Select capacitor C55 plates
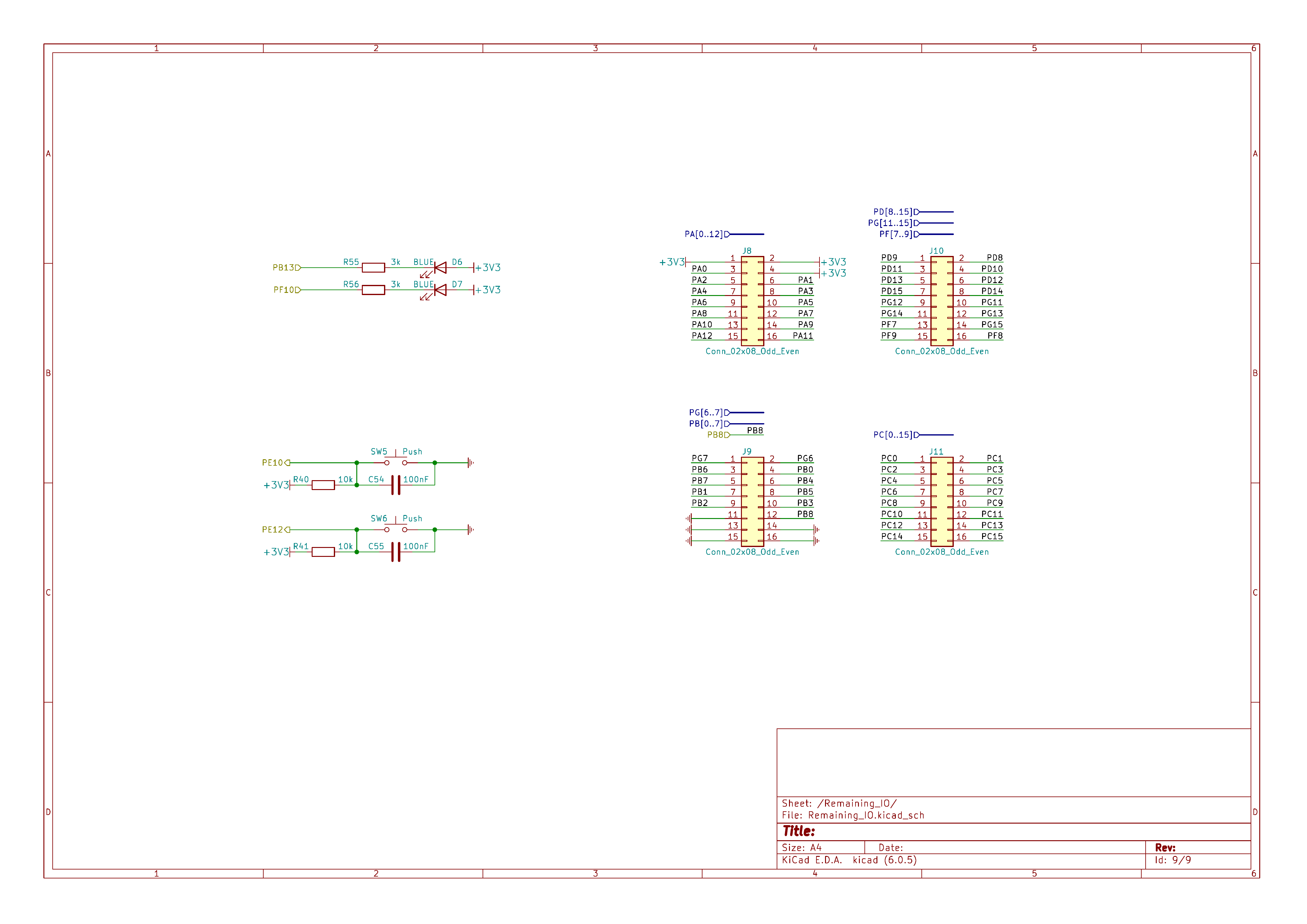Viewport: 1307px width, 924px height. (396, 552)
